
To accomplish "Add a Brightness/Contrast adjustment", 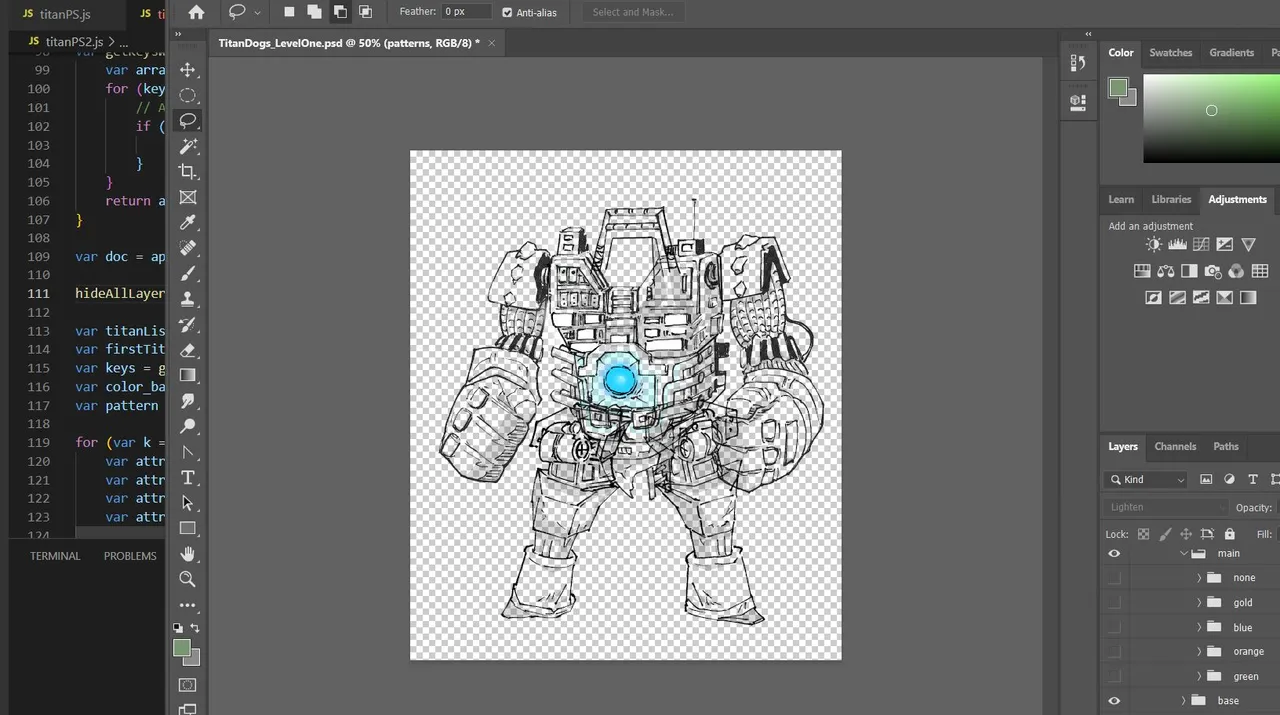I will click(1154, 244).
